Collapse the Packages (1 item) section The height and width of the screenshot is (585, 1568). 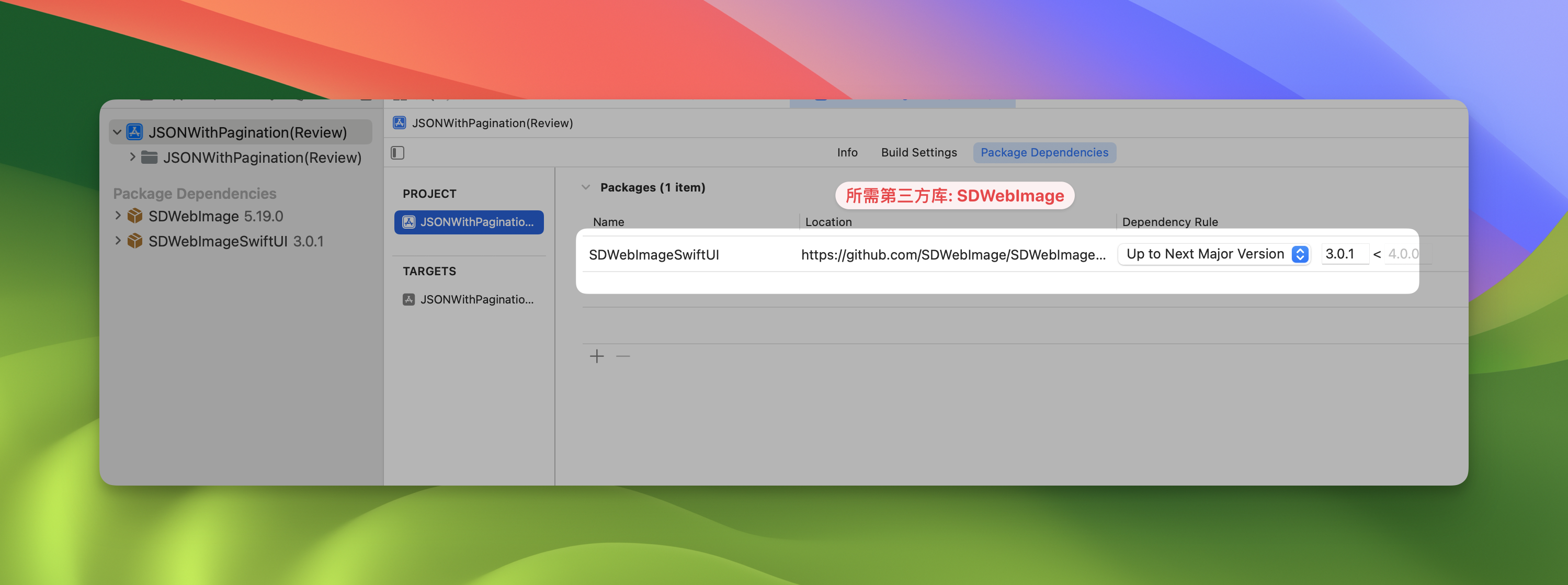click(x=586, y=187)
